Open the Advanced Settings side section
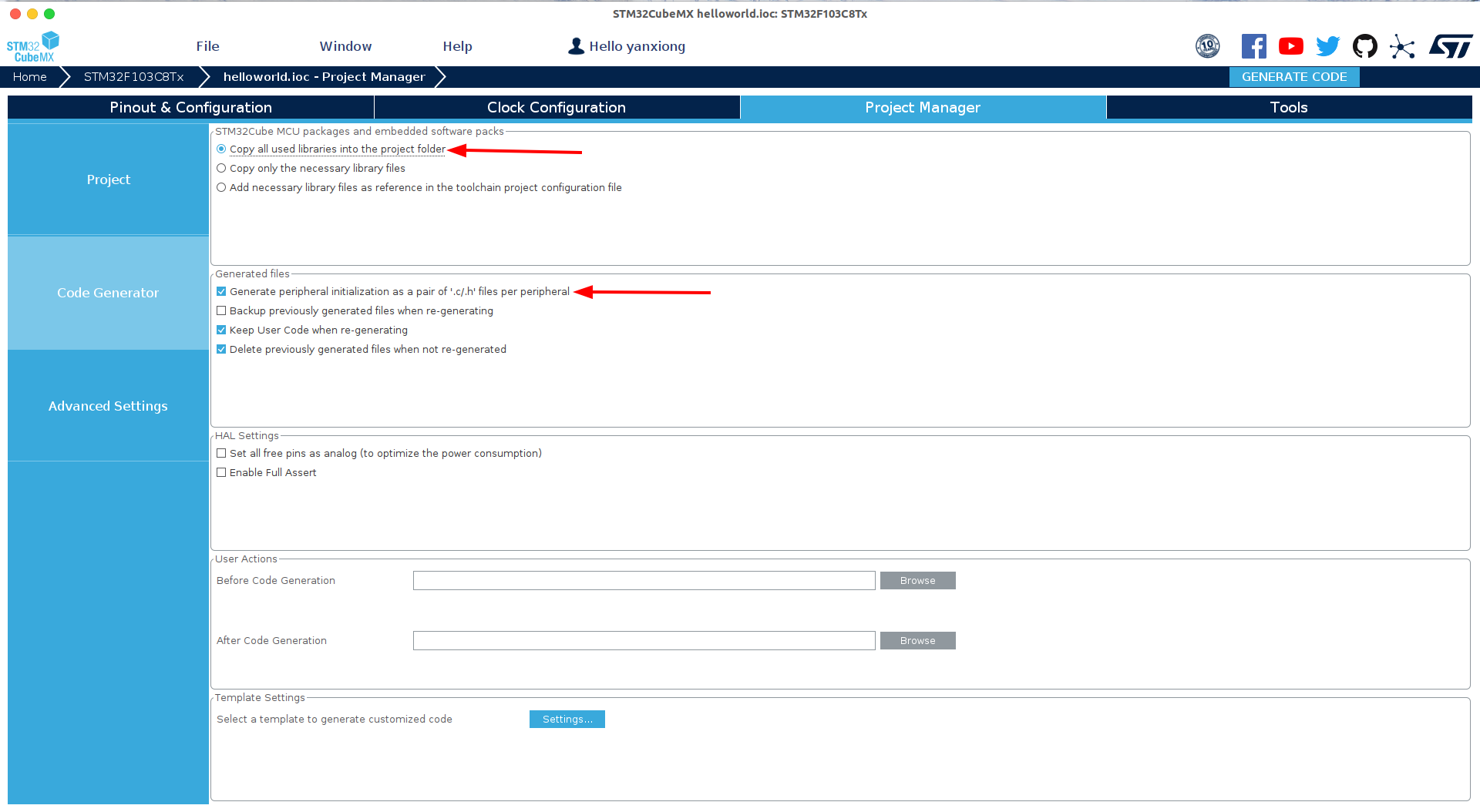 pyautogui.click(x=108, y=406)
